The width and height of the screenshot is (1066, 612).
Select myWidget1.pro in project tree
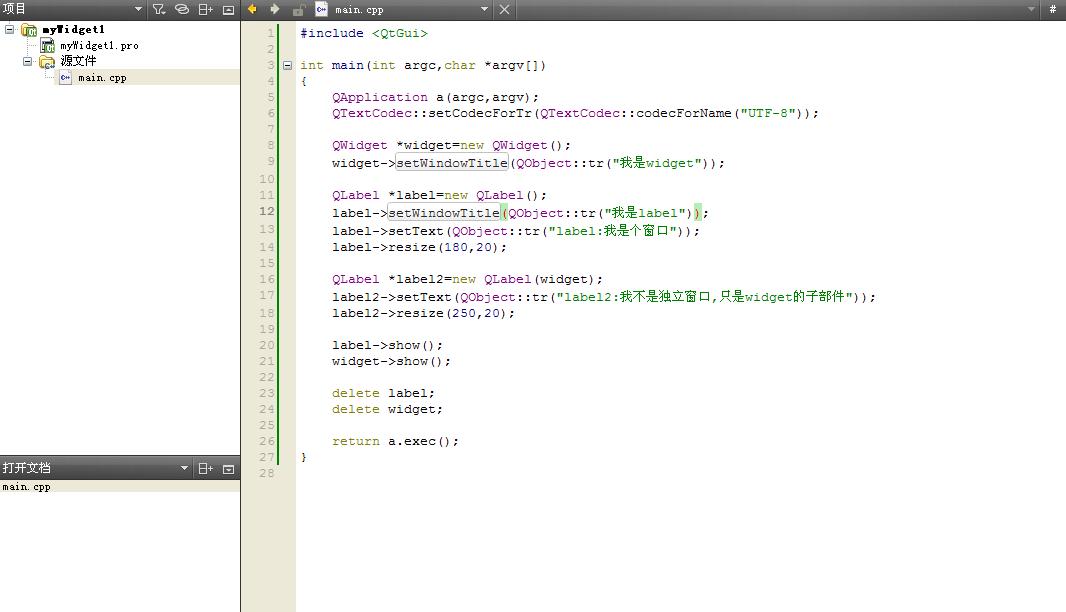coord(99,46)
